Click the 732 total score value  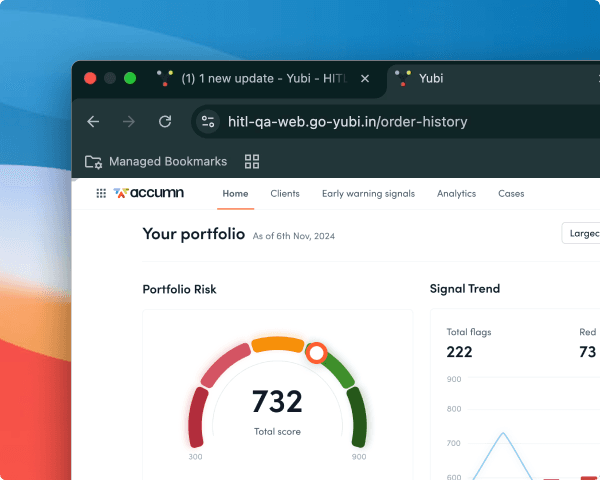point(277,402)
